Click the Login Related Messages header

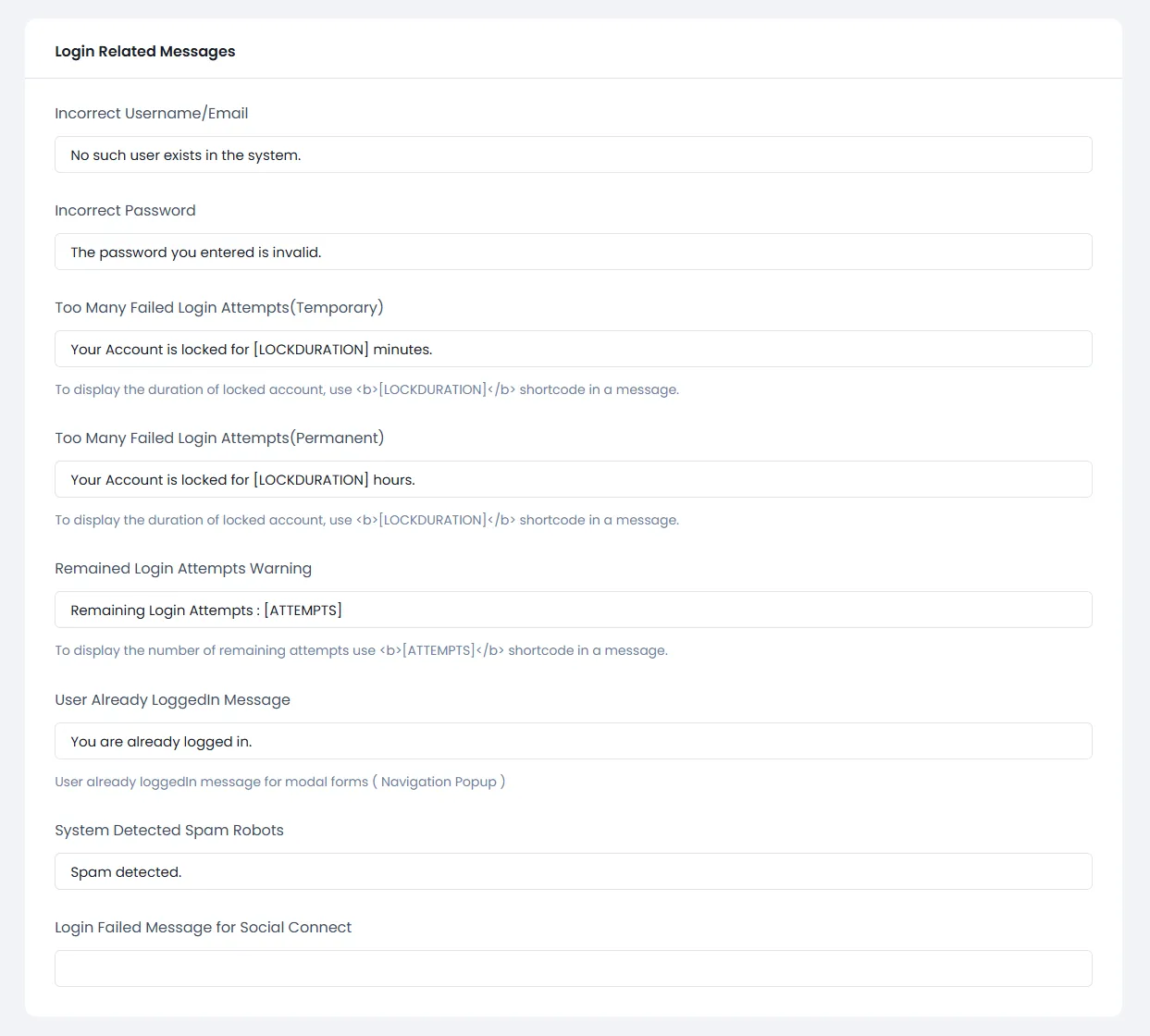click(x=145, y=51)
